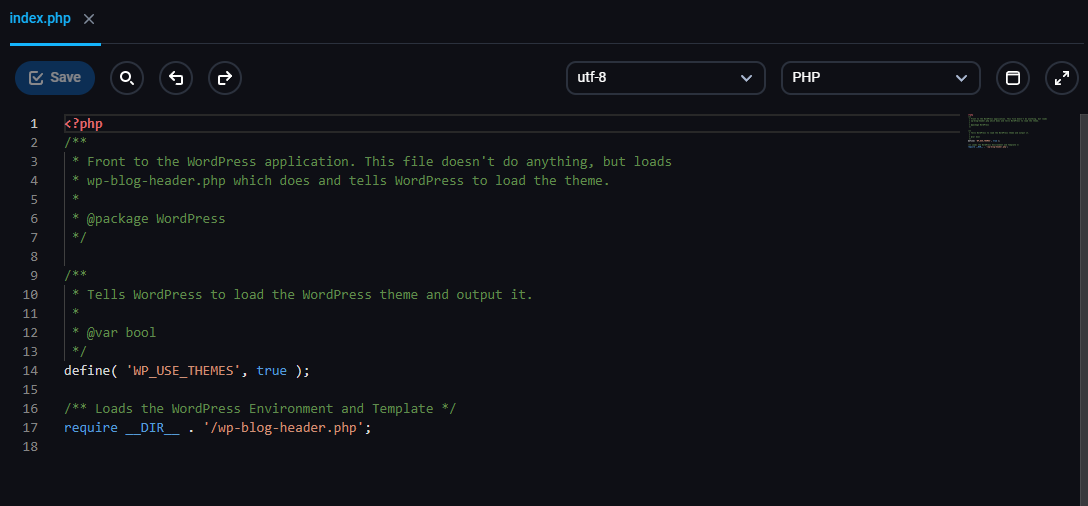Click the code minimap preview
The image size is (1088, 506).
click(x=1007, y=132)
